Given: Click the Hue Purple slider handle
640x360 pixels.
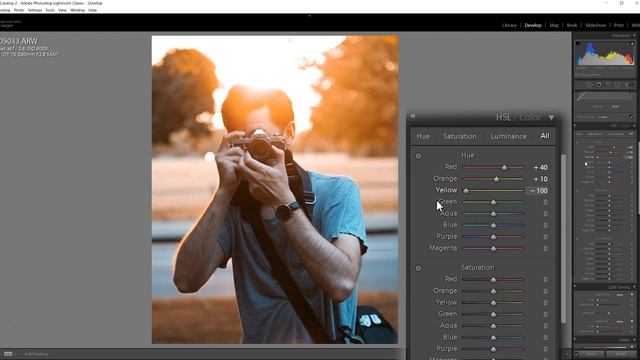Looking at the screenshot, I should [x=493, y=237].
